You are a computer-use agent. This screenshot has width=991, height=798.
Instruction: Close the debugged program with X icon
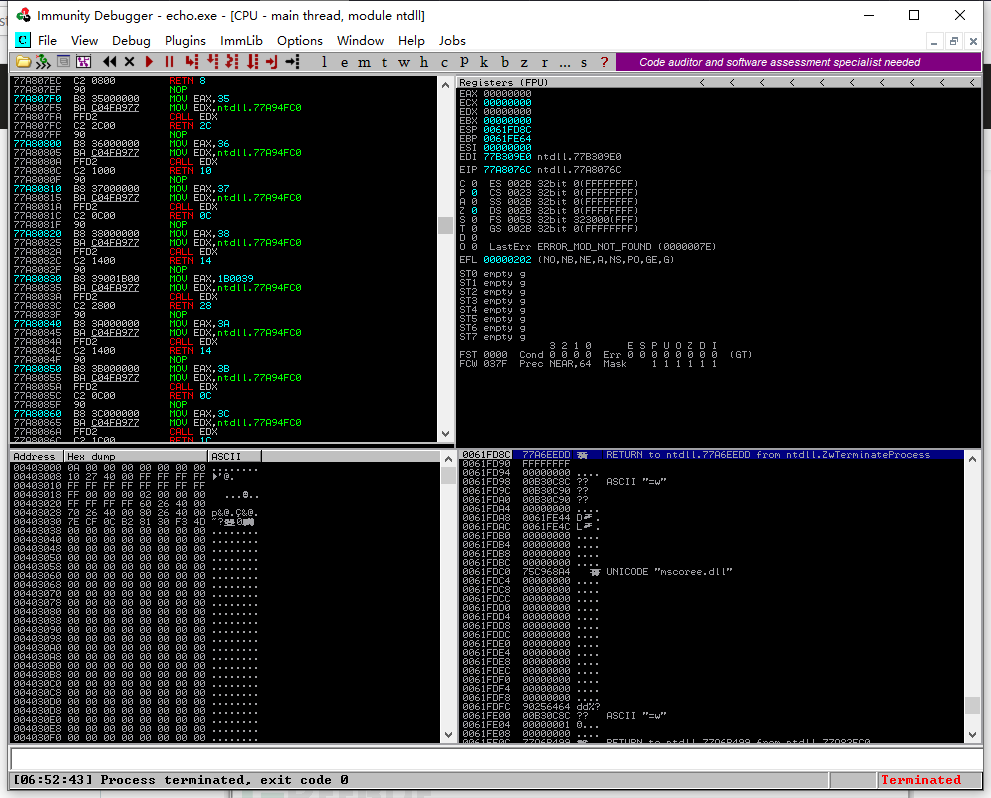[130, 62]
